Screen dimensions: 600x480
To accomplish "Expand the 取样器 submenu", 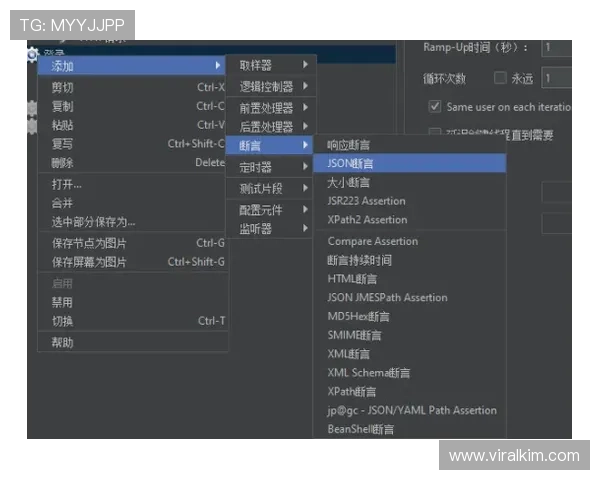I will pos(271,65).
